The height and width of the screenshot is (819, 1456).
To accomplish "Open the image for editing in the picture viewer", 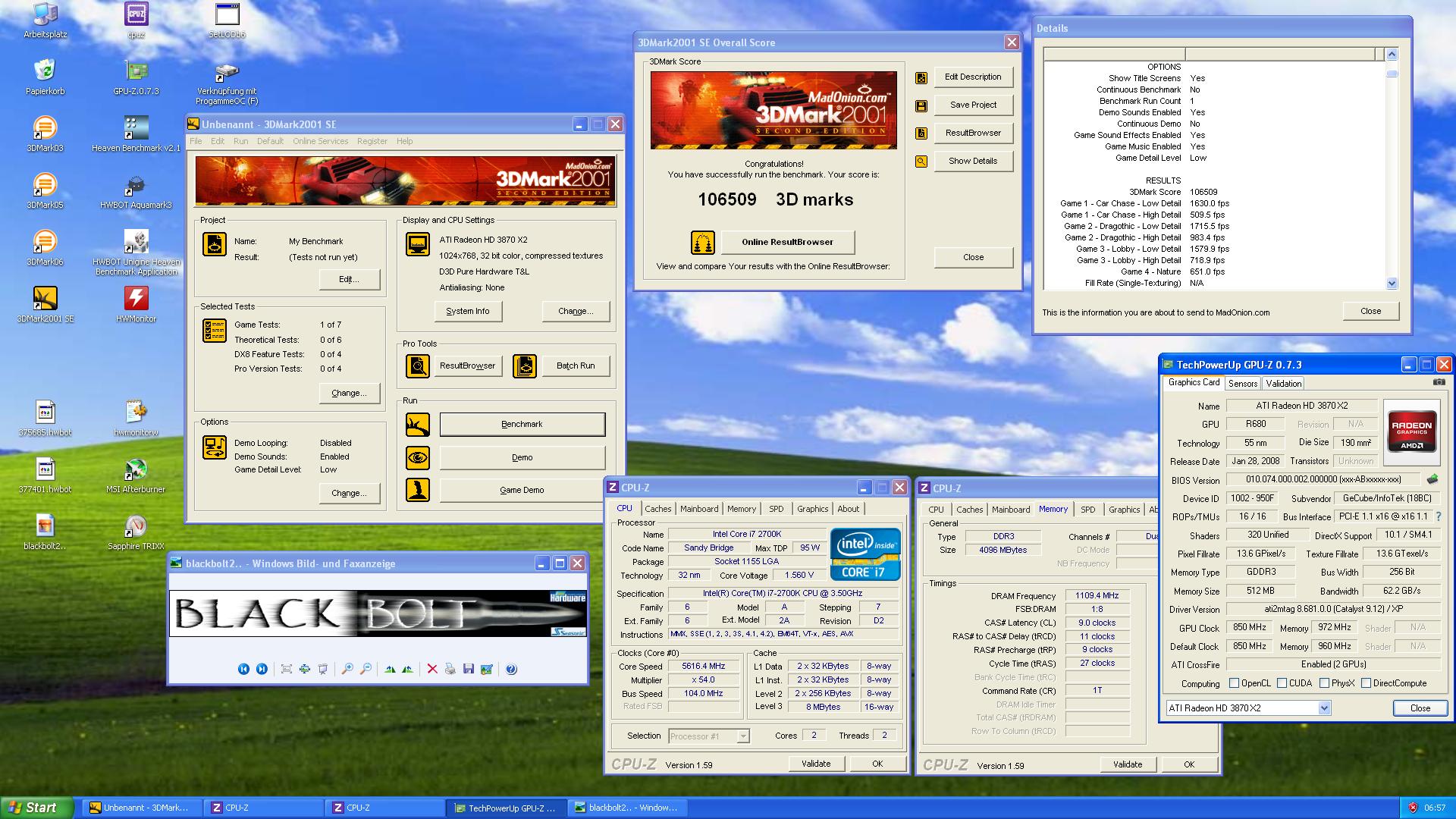I will click(486, 669).
